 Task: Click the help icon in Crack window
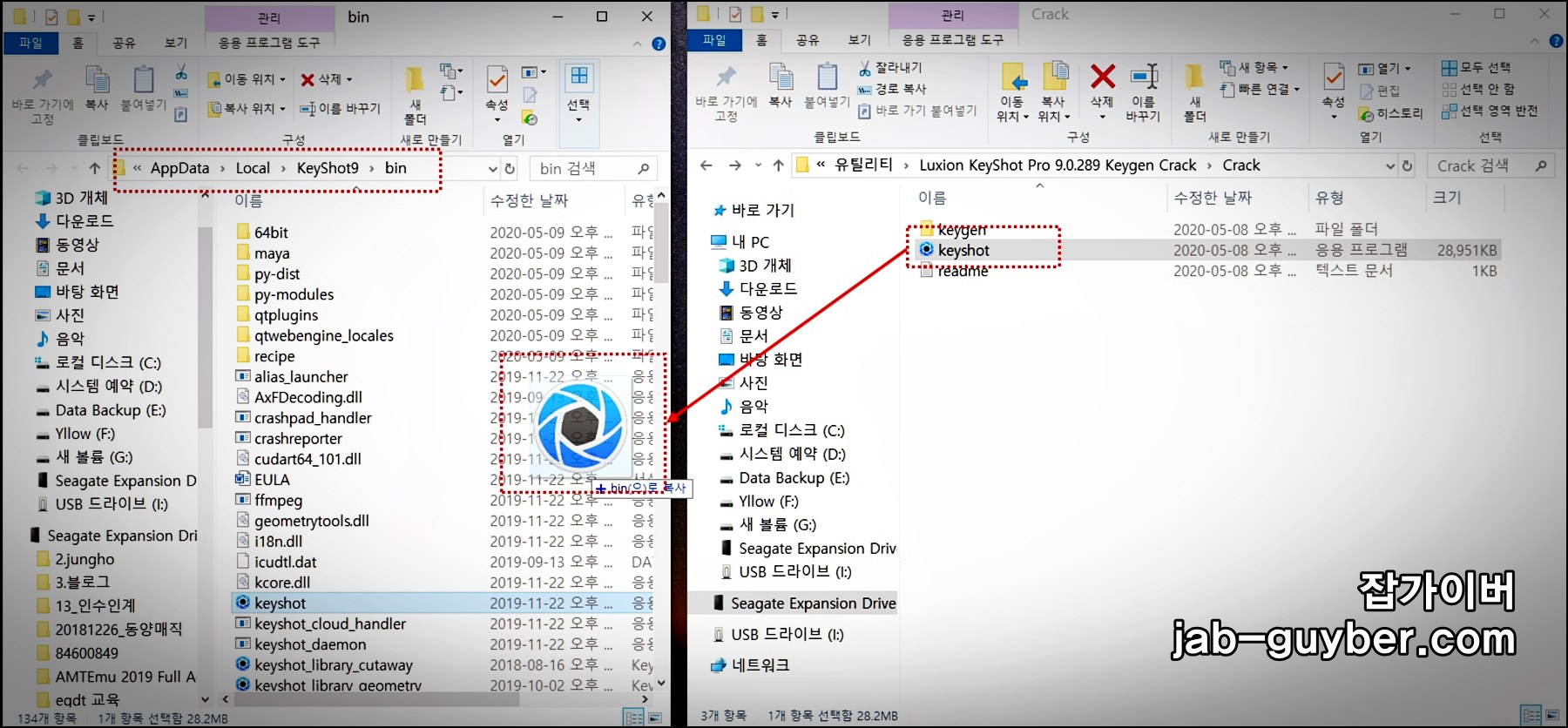(1556, 41)
